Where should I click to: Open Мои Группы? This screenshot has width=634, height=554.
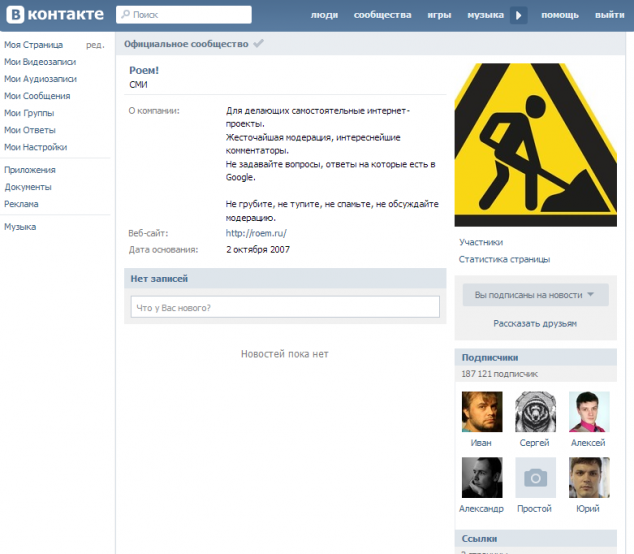pos(29,113)
